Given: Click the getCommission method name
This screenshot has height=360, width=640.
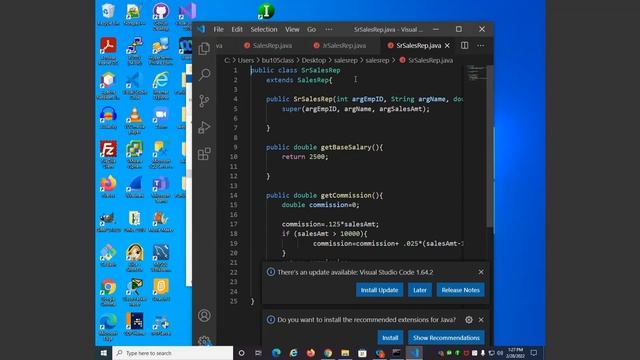Looking at the screenshot, I should click(x=346, y=195).
